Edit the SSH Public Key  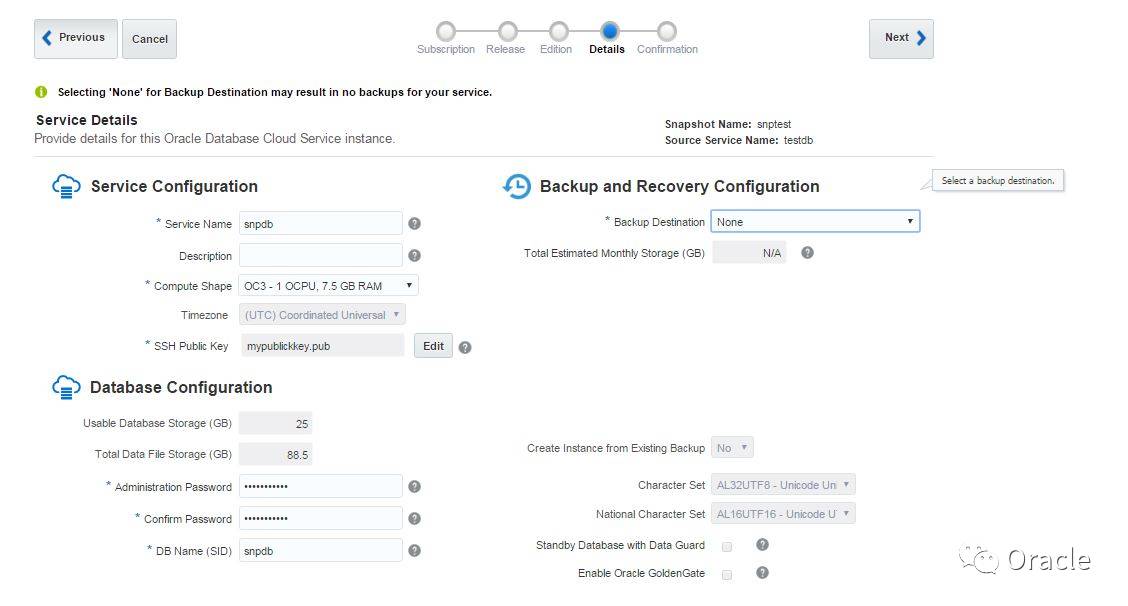pos(433,346)
